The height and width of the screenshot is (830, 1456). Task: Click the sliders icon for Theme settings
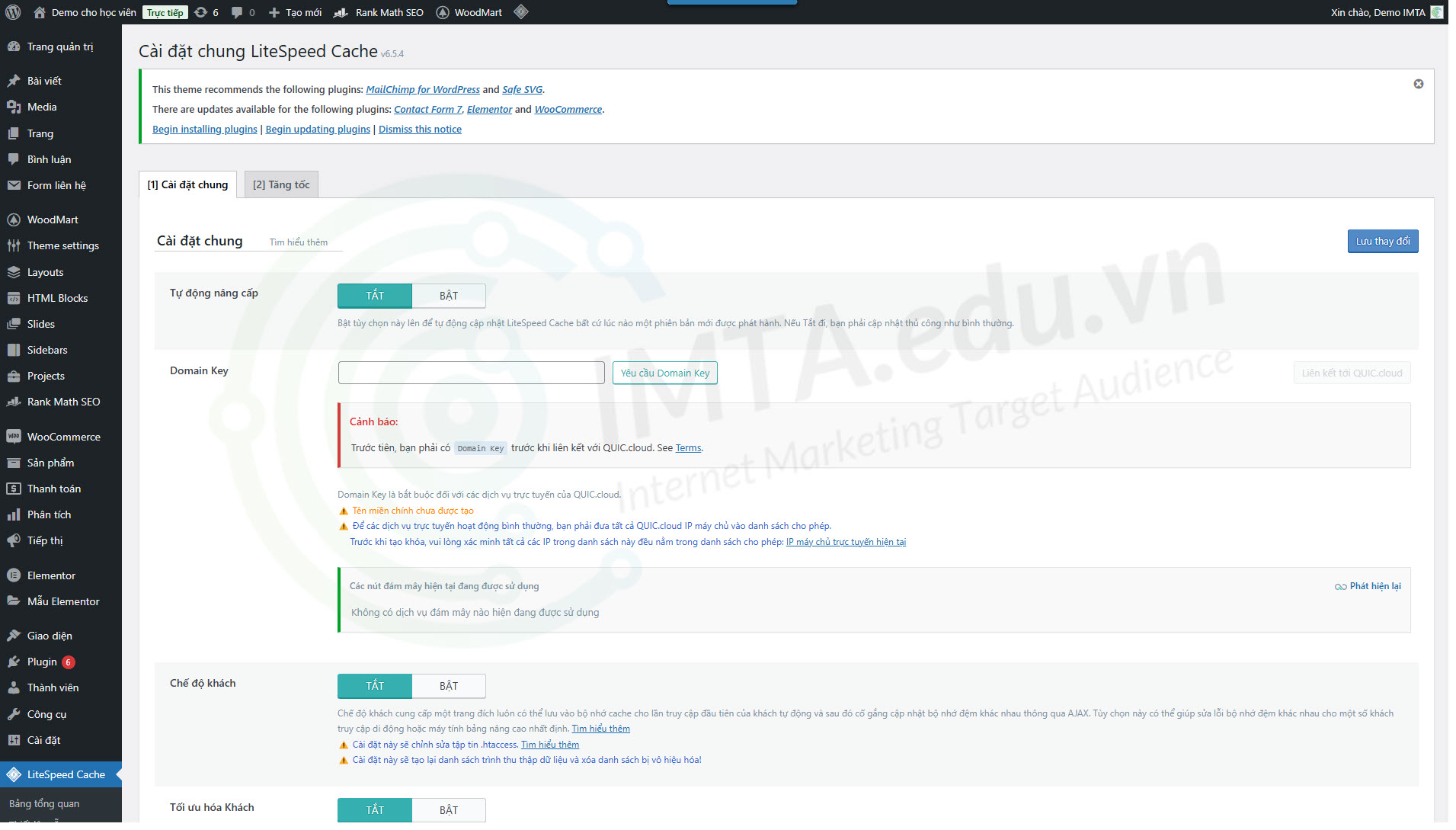14,245
